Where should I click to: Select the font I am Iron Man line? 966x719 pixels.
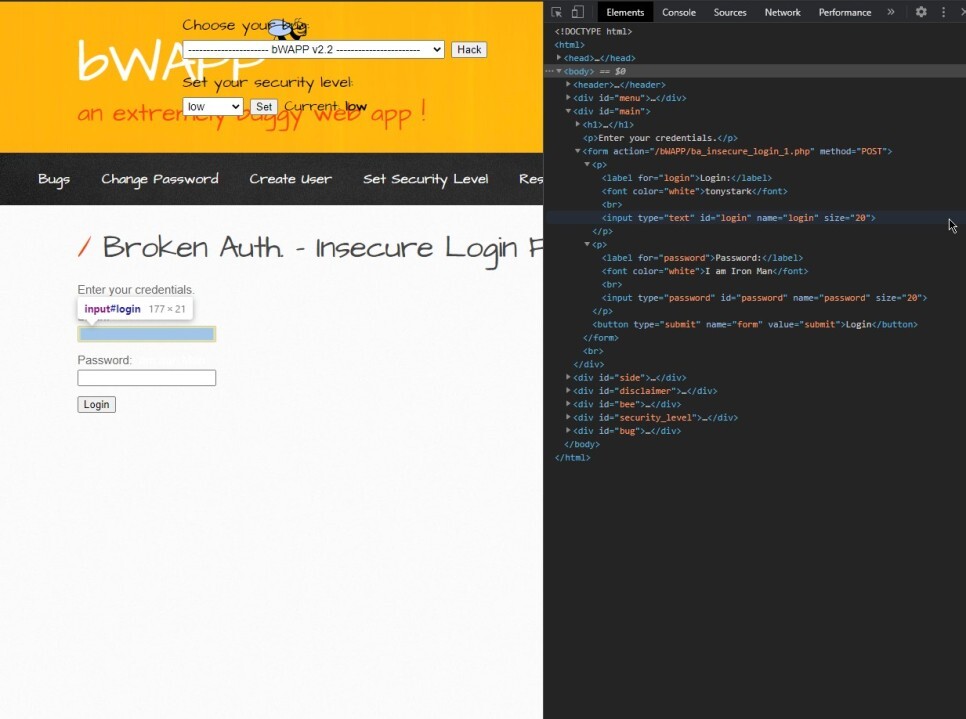(705, 271)
